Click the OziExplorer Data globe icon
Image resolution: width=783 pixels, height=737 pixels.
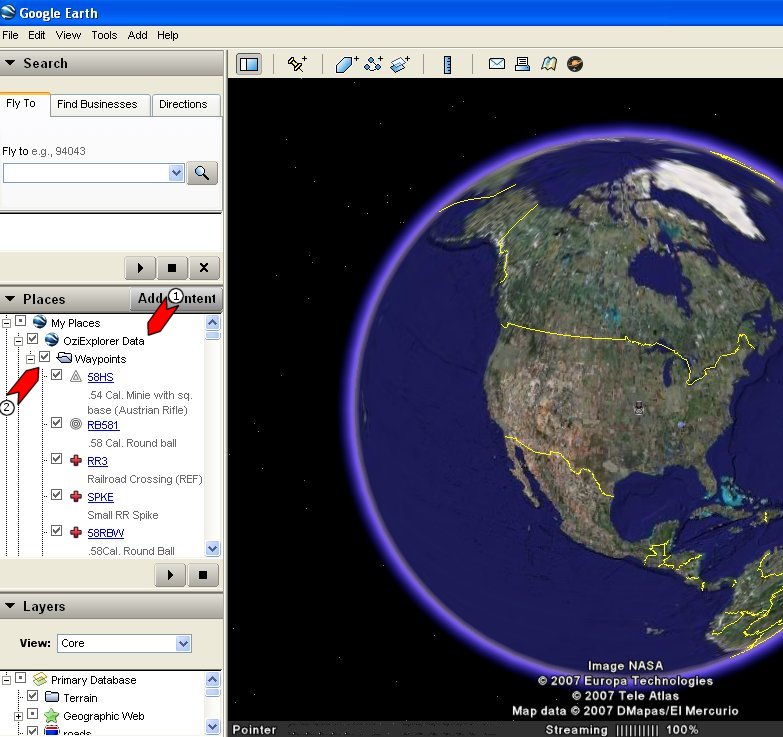(51, 340)
